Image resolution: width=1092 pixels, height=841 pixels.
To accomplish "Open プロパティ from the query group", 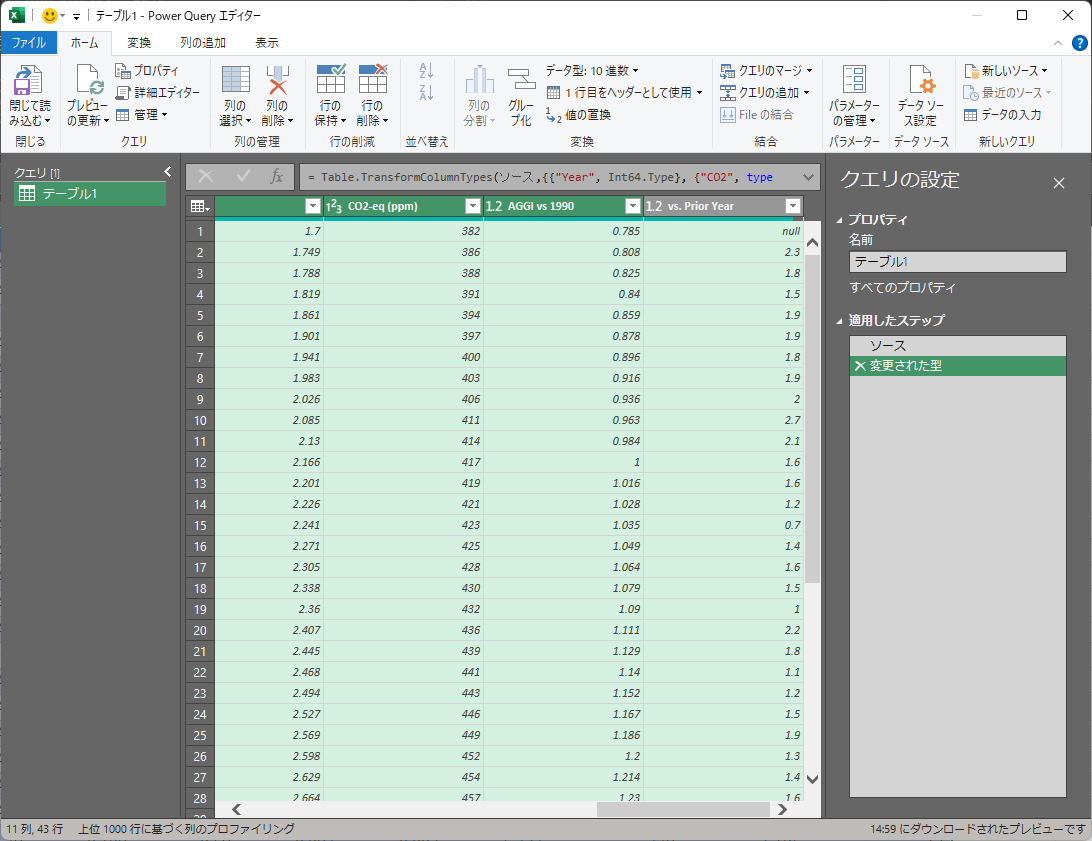I will (x=147, y=70).
